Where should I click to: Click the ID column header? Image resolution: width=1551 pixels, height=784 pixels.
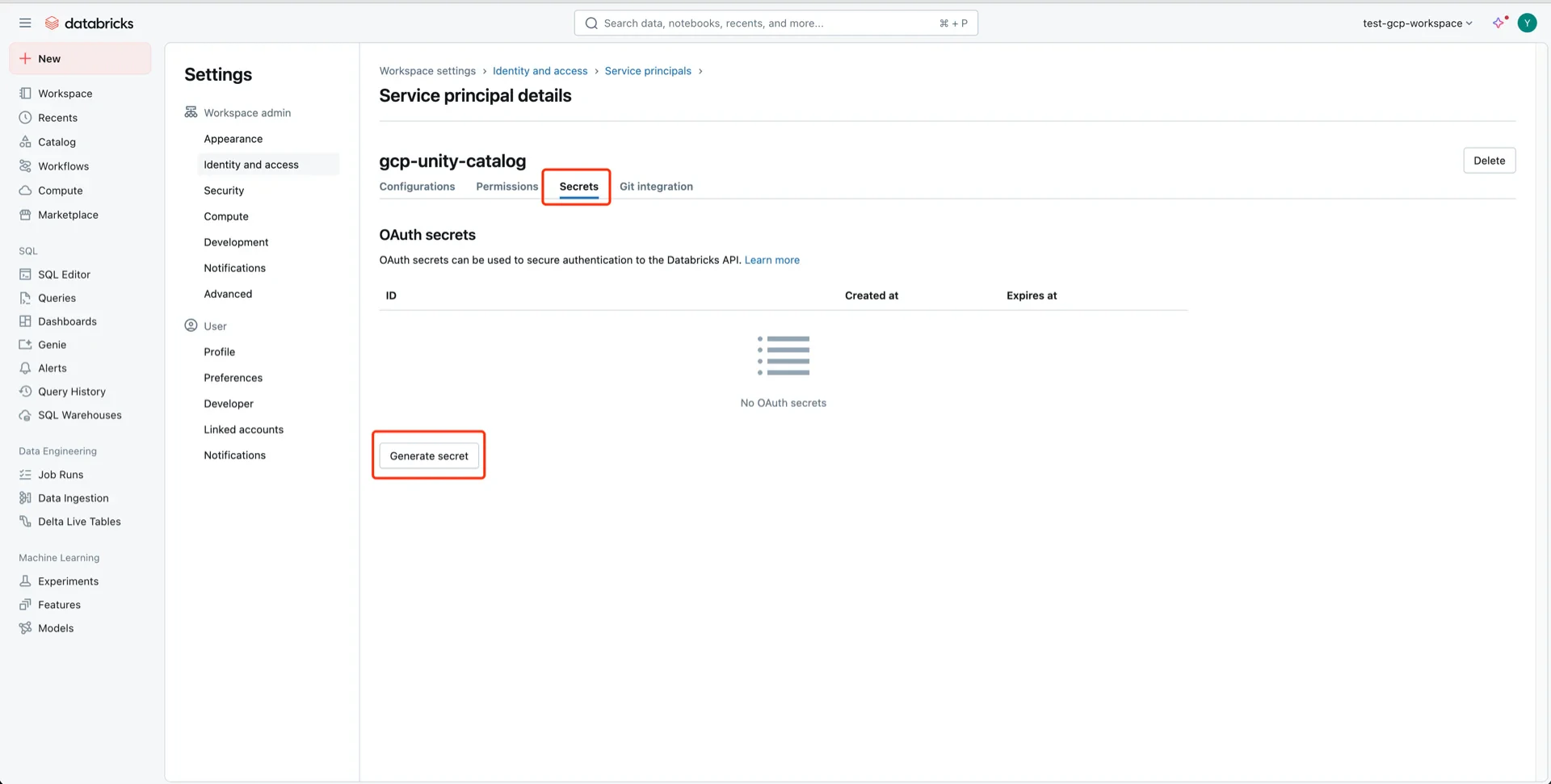tap(391, 296)
